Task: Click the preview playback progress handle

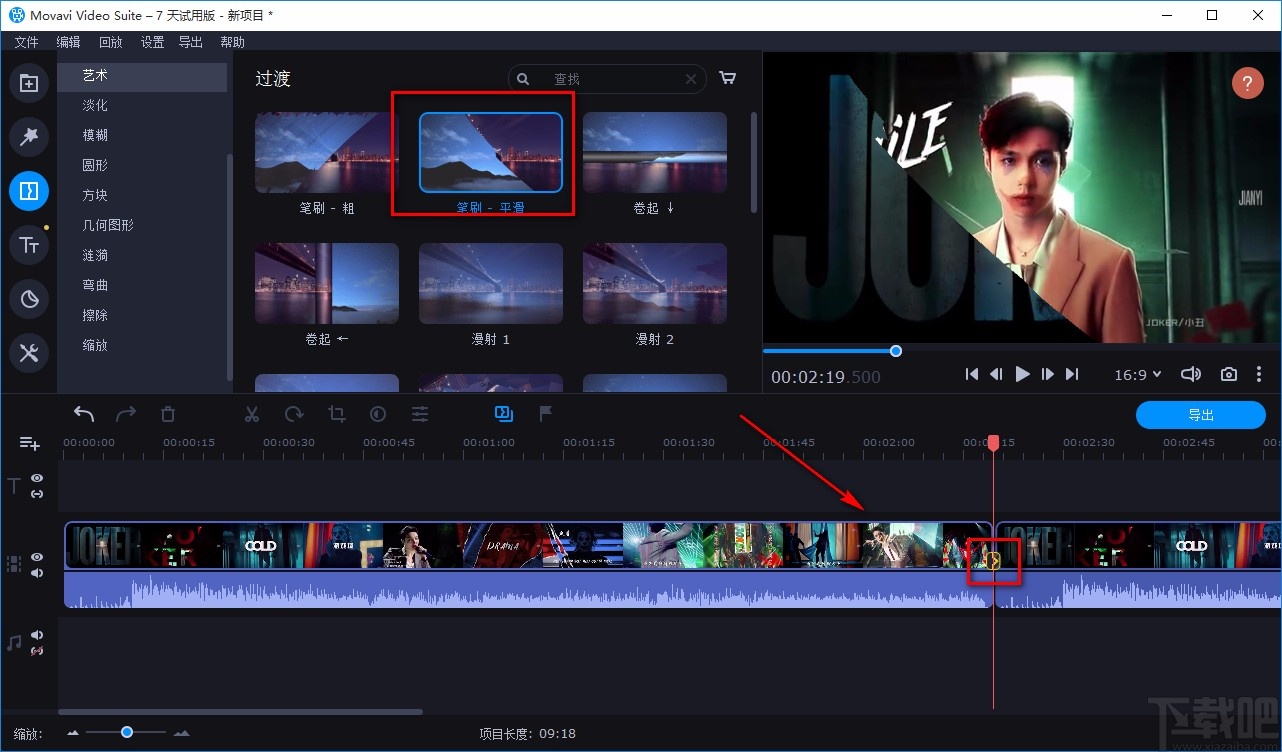Action: pyautogui.click(x=896, y=350)
